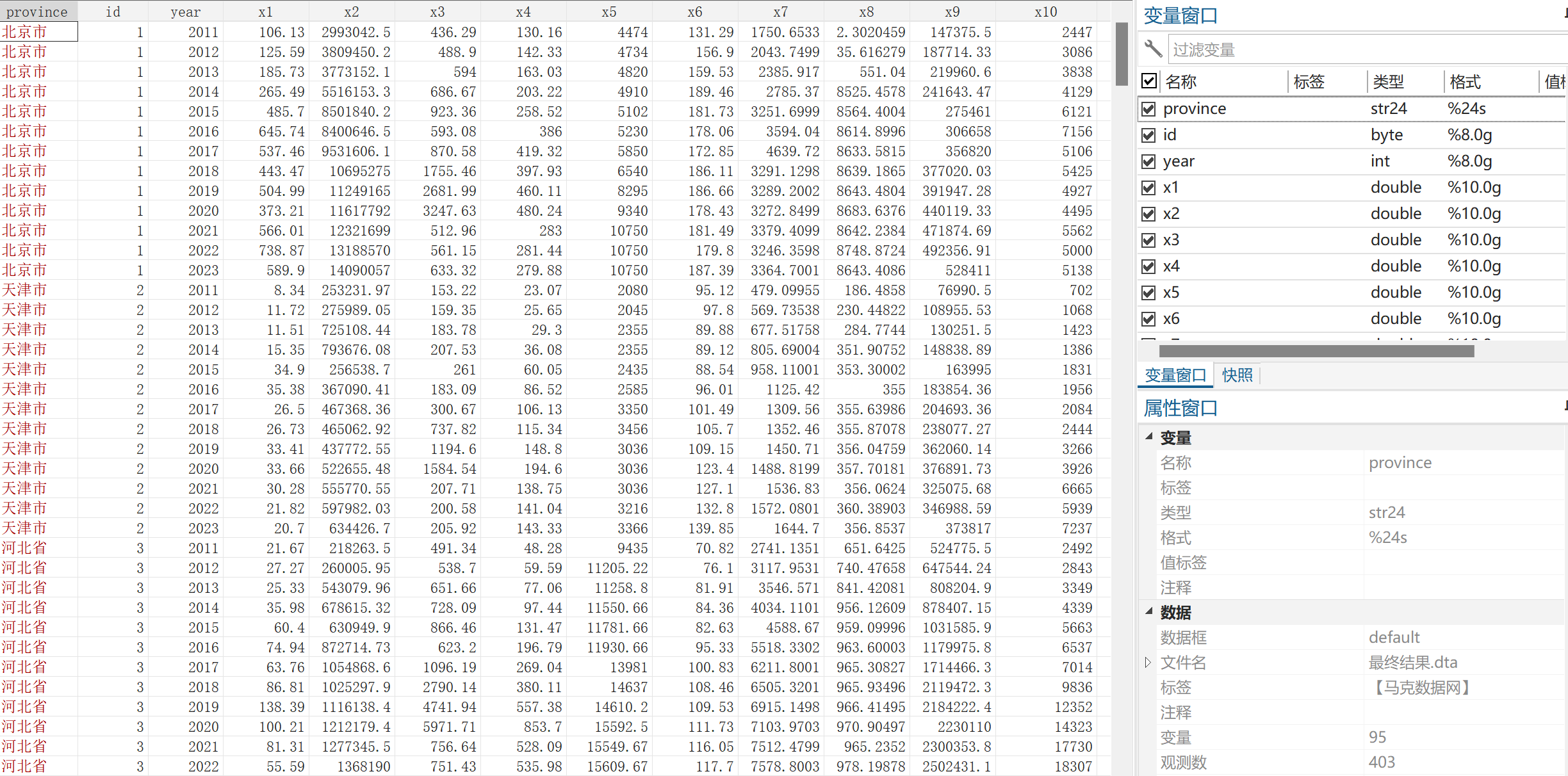The image size is (1568, 776).
Task: Collapse the 变量 properties section
Action: click(x=1149, y=437)
